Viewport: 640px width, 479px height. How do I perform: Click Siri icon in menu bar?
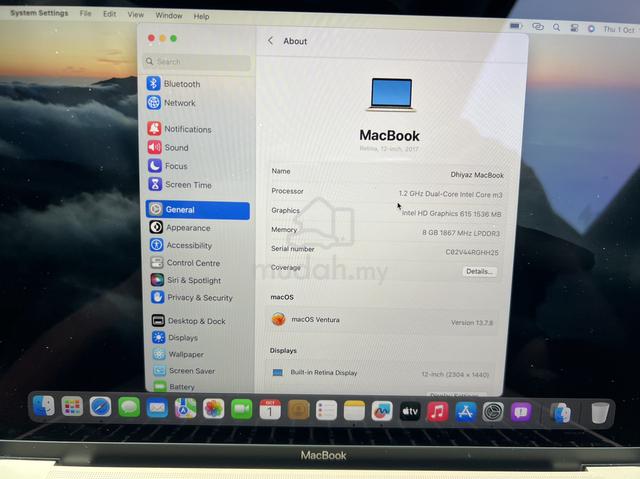[591, 29]
